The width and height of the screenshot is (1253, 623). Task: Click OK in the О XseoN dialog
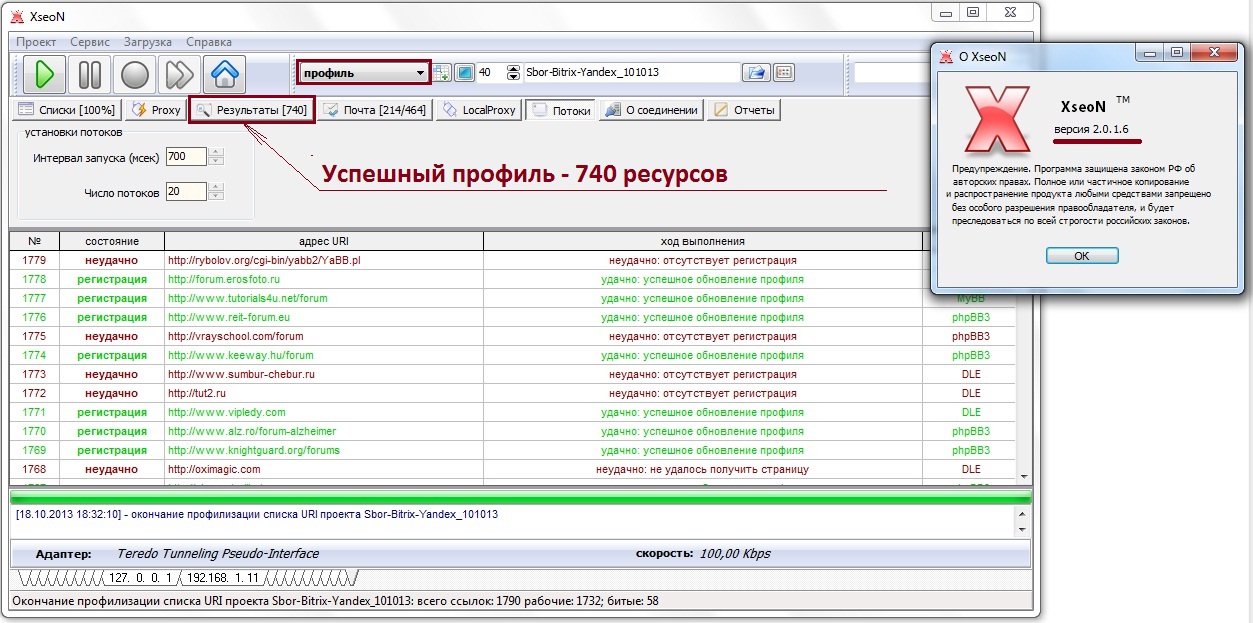(x=1081, y=256)
